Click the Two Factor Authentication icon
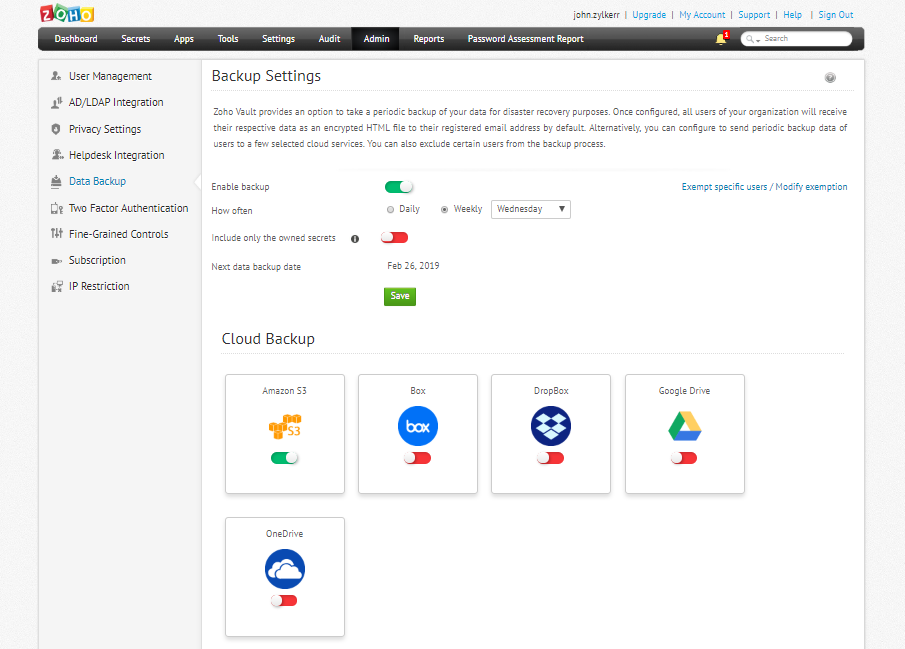Screen dimensions: 905x649 pos(57,208)
